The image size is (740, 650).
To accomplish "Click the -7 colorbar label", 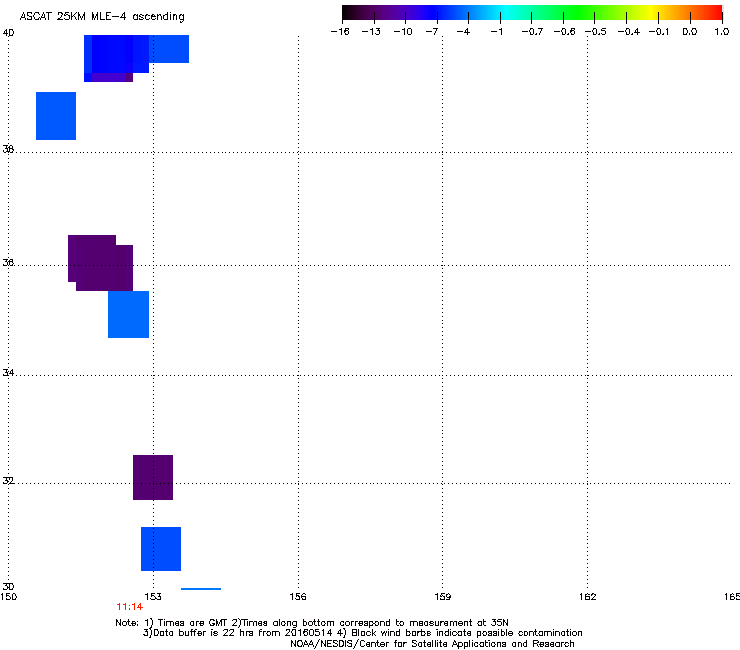I will tap(431, 32).
